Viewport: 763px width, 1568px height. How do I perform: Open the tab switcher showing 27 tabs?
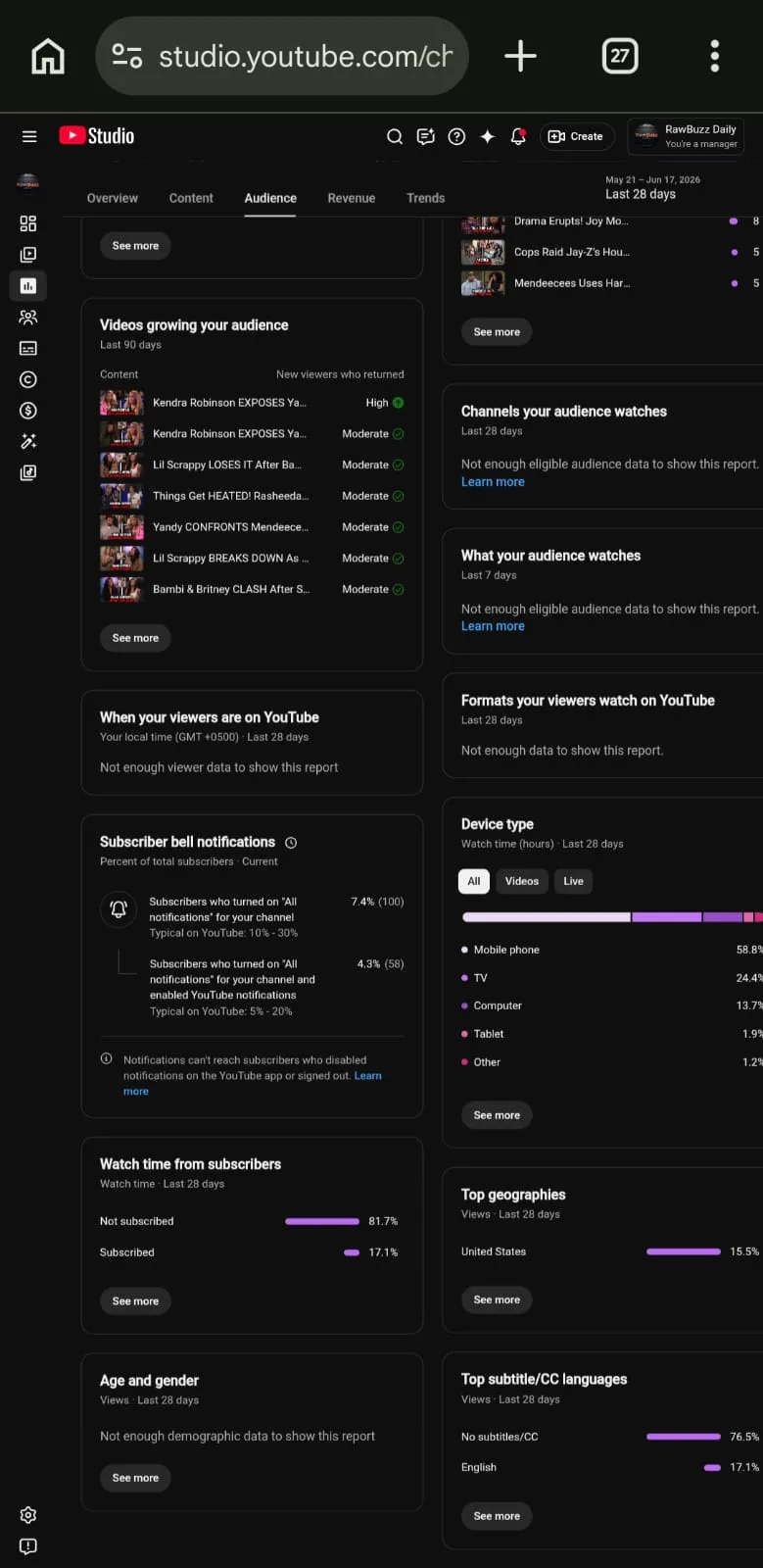click(619, 56)
